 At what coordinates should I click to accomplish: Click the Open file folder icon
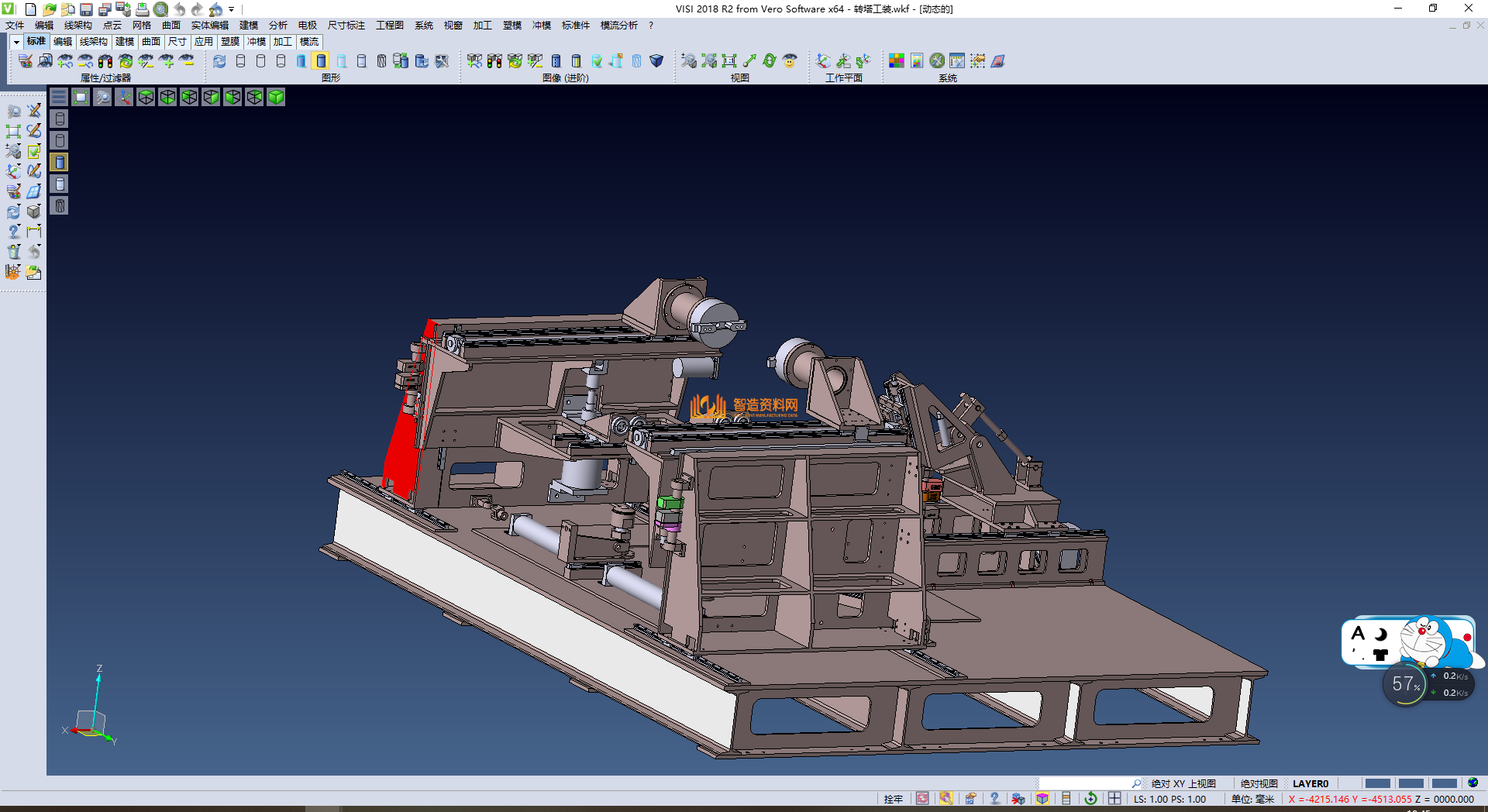[49, 9]
